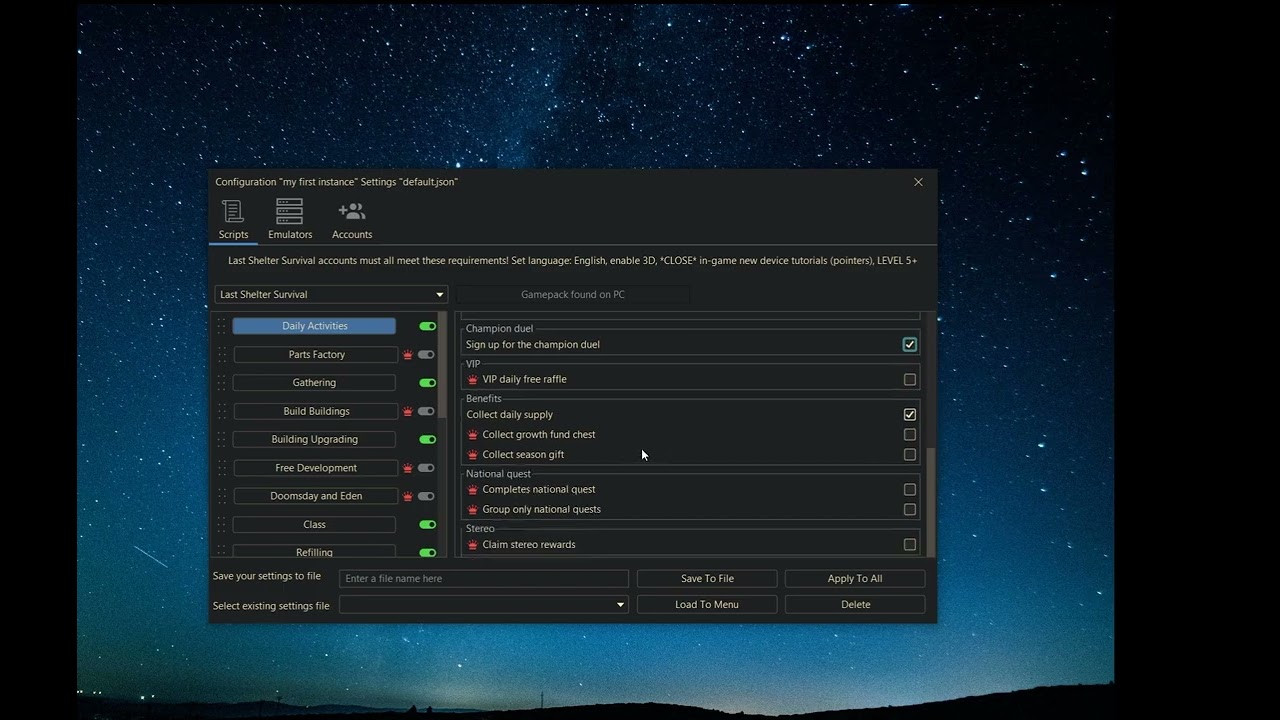Click the Daily Activities drag handle
The image size is (1280, 720).
pyautogui.click(x=222, y=326)
